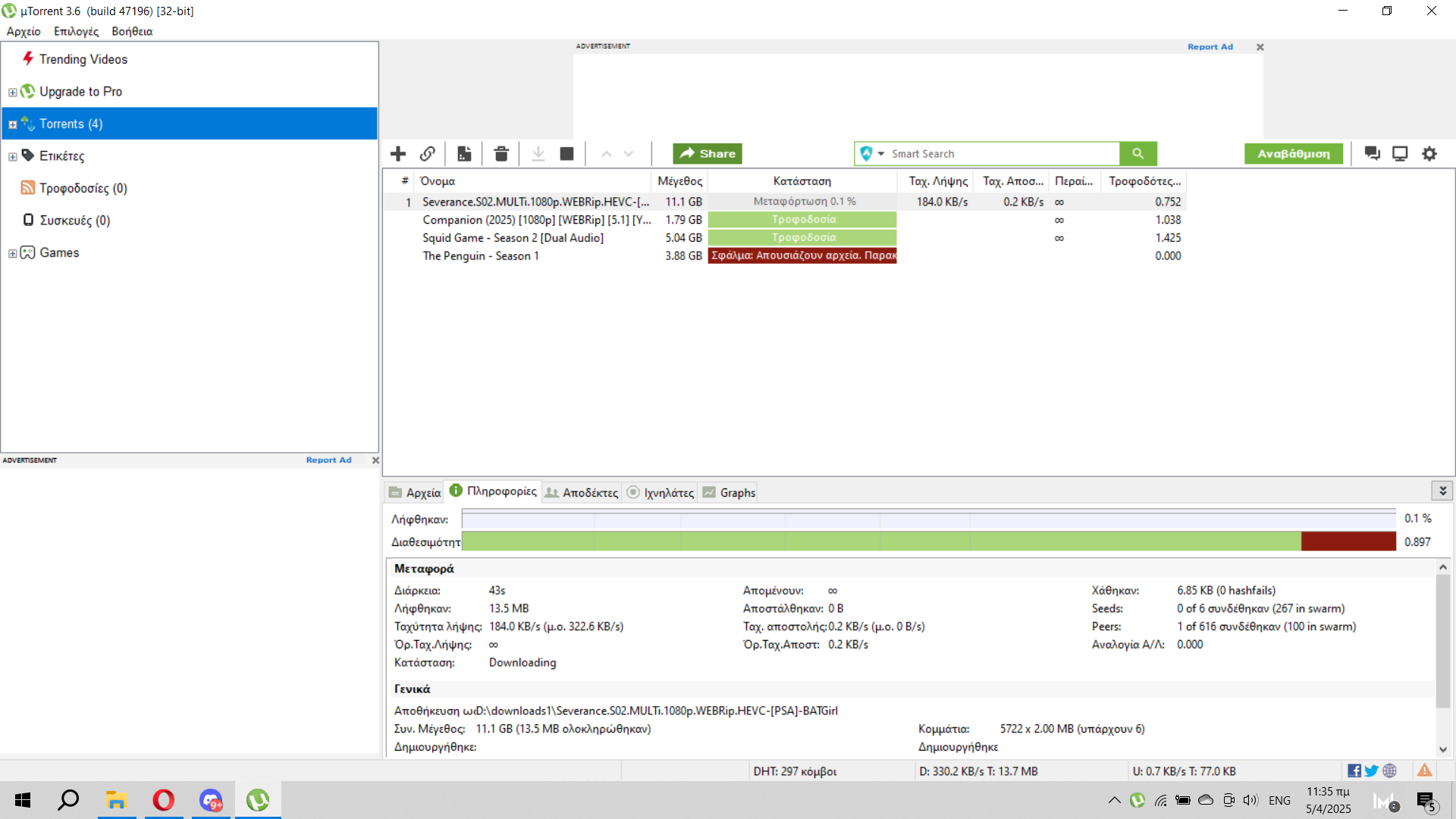This screenshot has height=819, width=1456.
Task: Expand the Games tree node
Action: [x=12, y=253]
